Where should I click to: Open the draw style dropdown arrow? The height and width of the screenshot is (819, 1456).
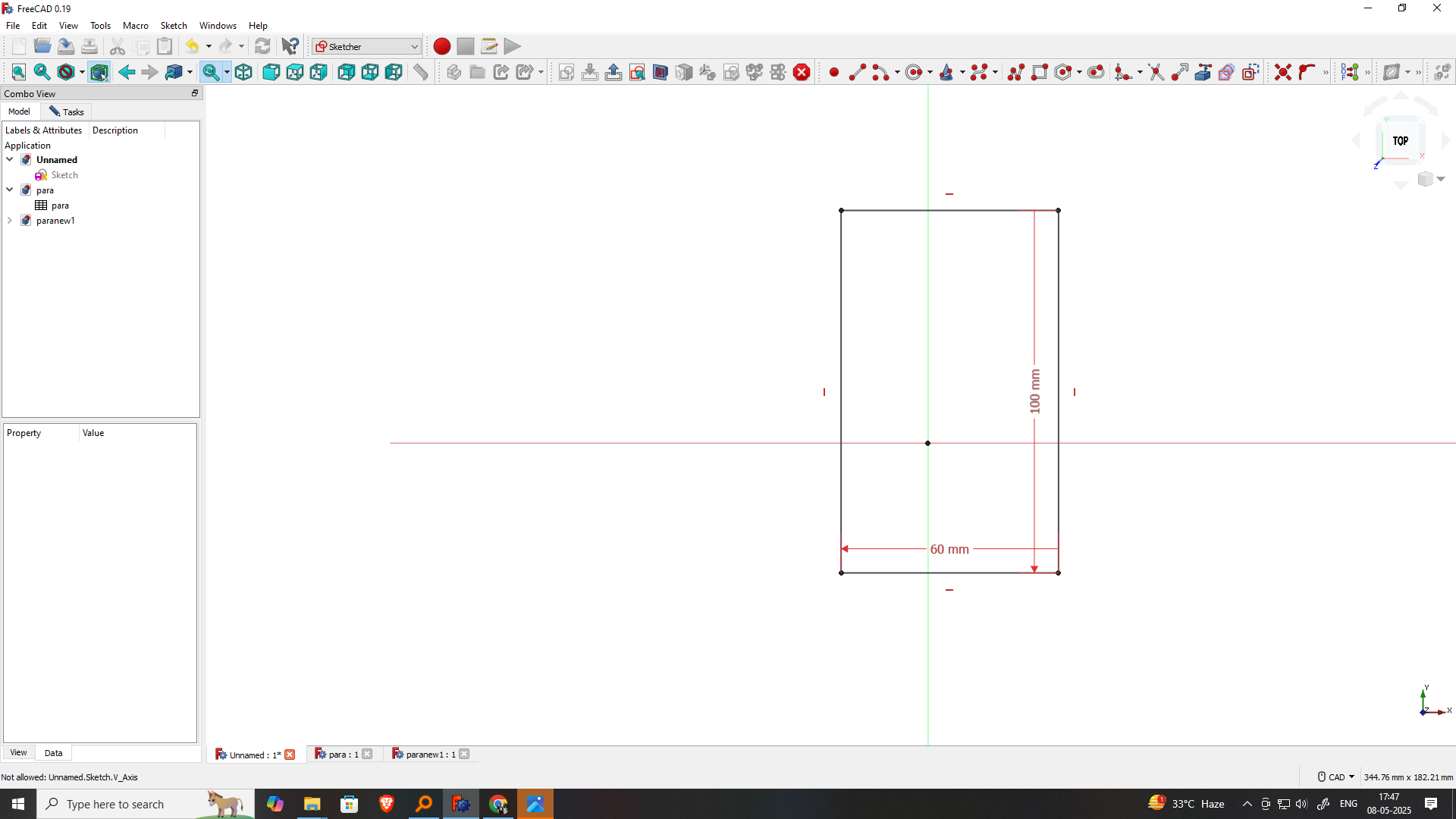[x=82, y=73]
